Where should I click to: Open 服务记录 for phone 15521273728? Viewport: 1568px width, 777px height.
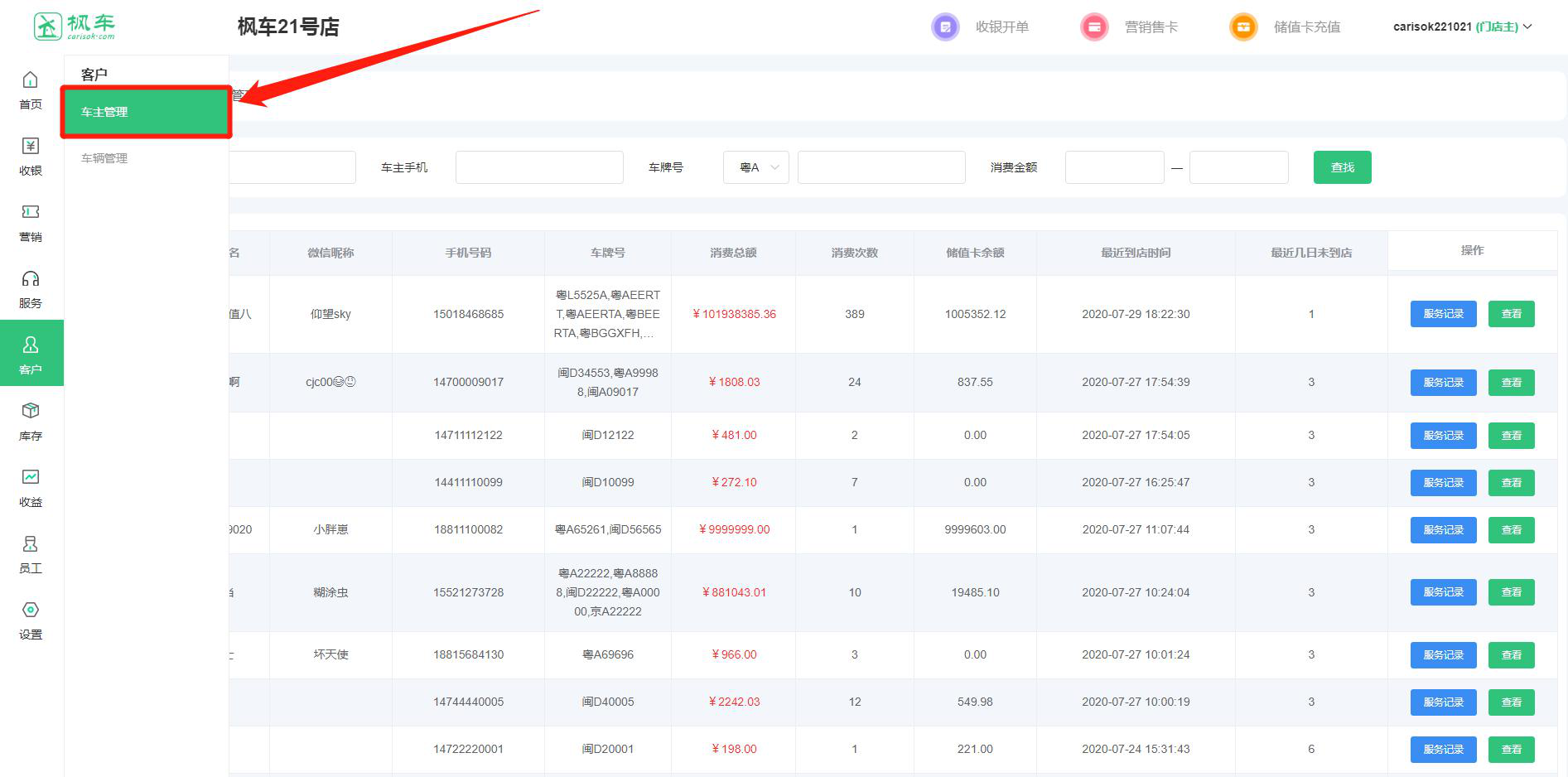[1443, 592]
